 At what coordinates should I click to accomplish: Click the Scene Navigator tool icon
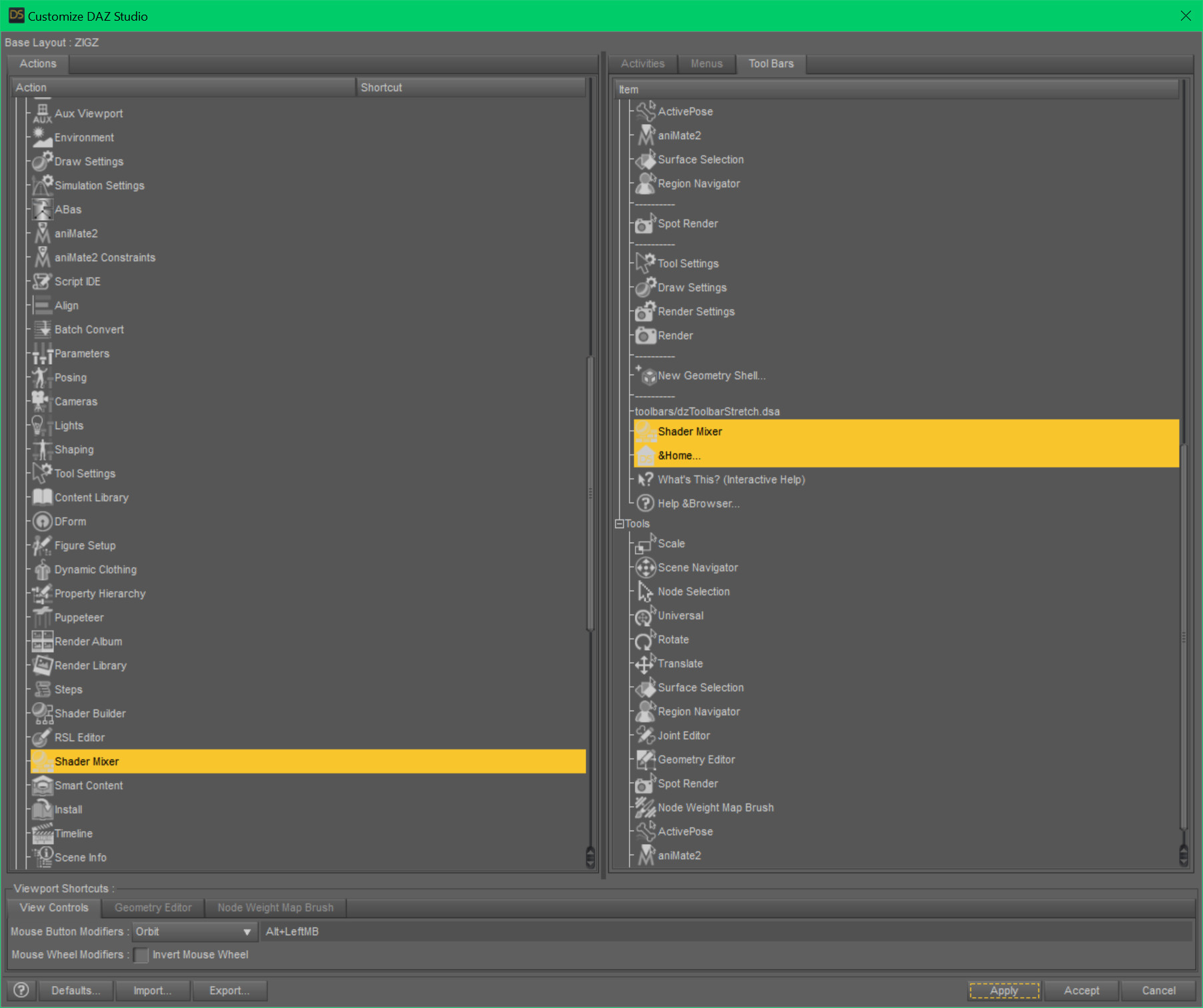[x=646, y=567]
